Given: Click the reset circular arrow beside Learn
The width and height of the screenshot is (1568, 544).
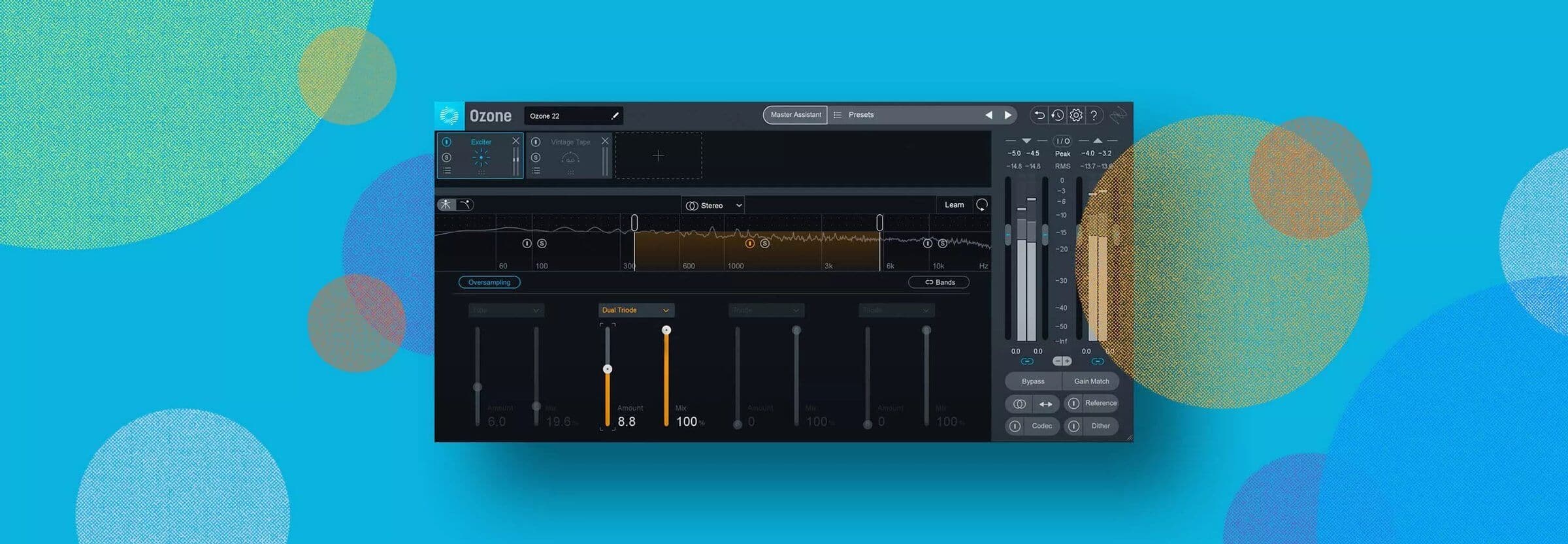Looking at the screenshot, I should click(982, 205).
